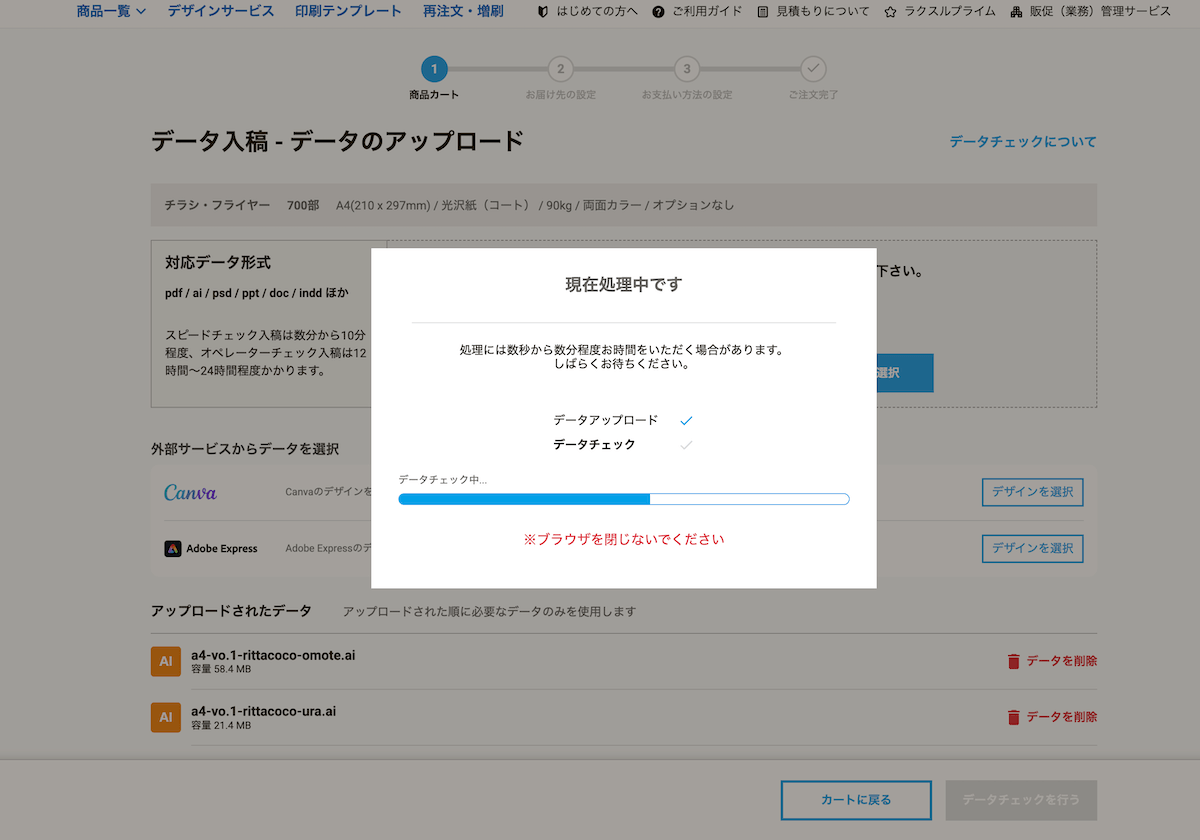Click the 見積もりについて document icon
The image size is (1200, 840).
pyautogui.click(x=764, y=12)
